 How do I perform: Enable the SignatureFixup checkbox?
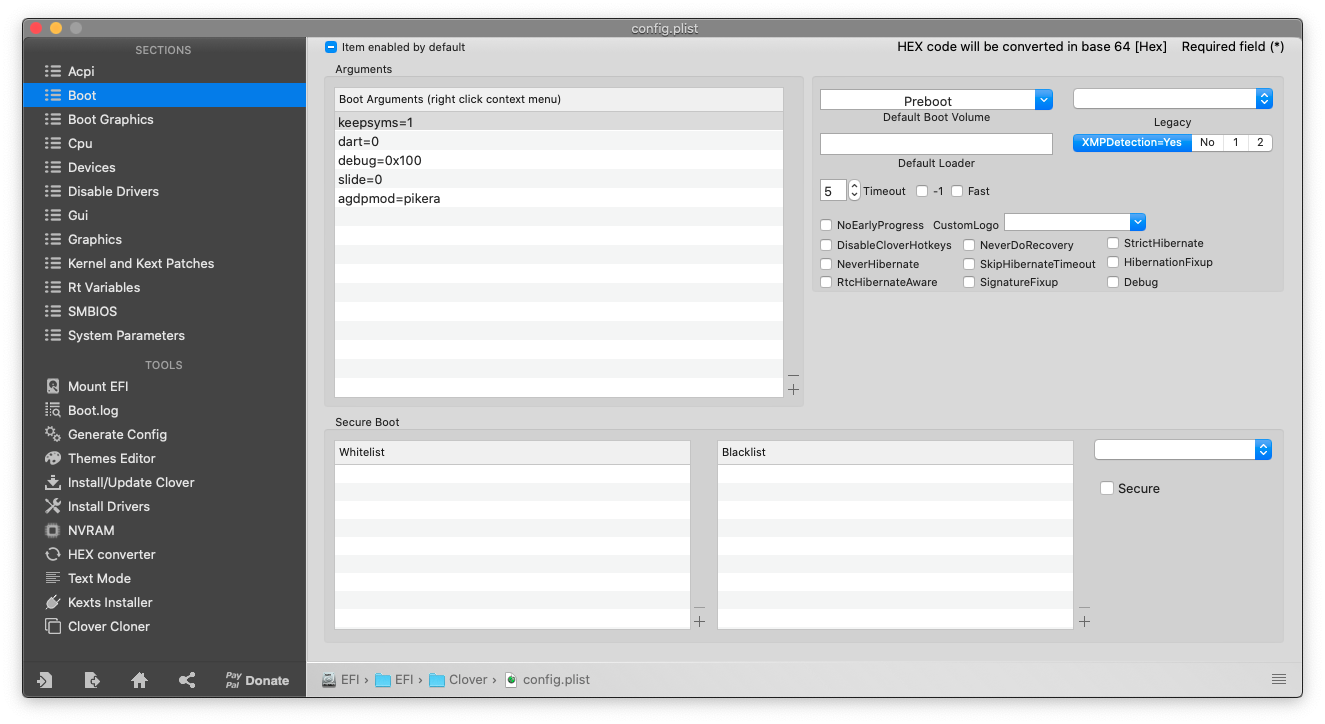(969, 282)
